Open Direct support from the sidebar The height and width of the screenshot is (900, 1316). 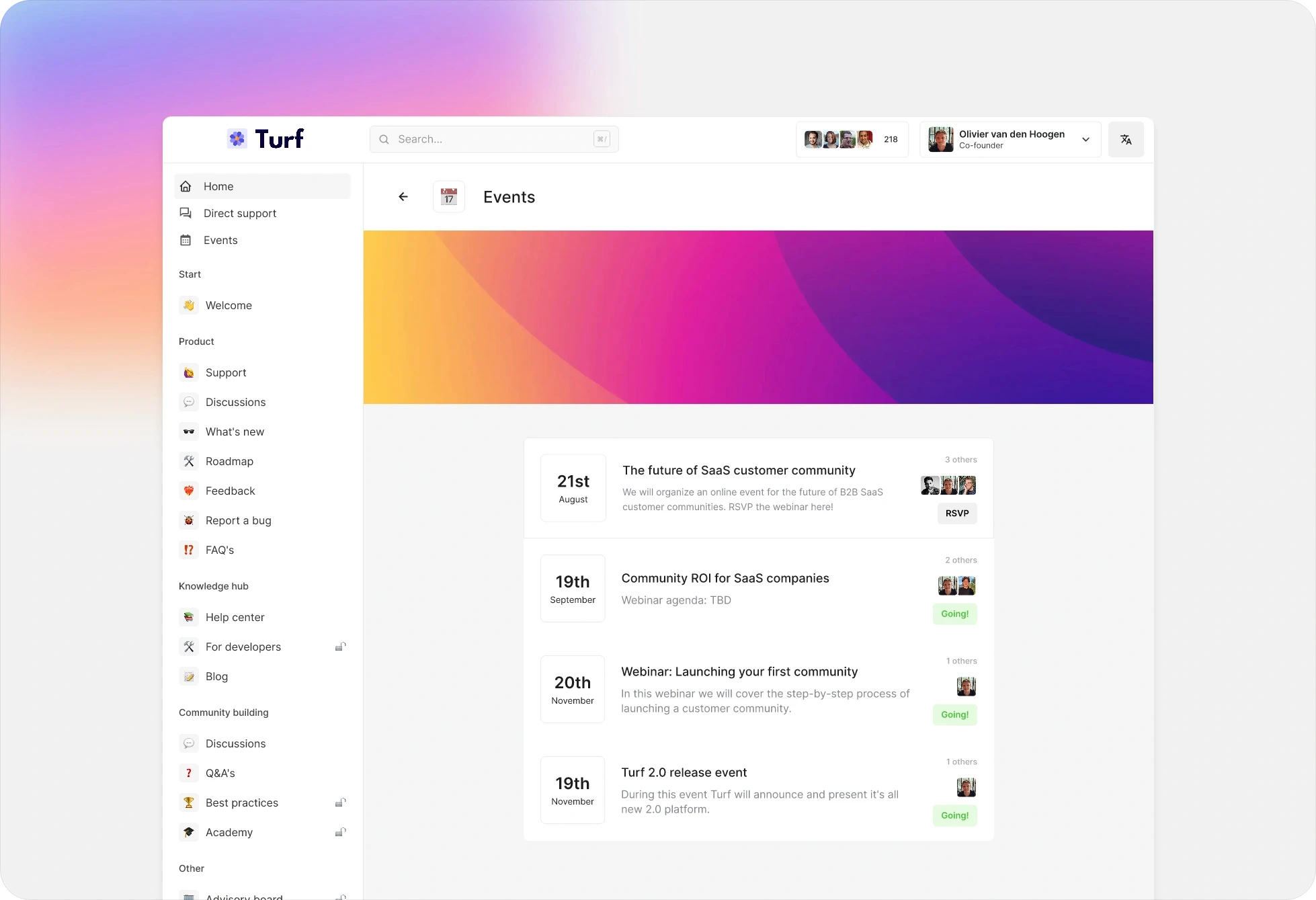point(239,213)
